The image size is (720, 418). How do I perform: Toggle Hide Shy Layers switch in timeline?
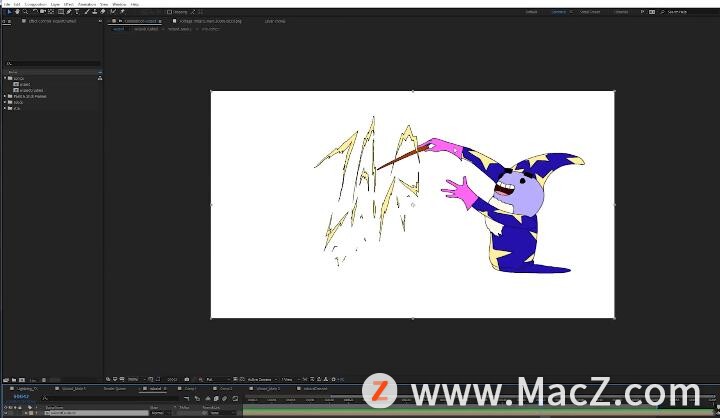(207, 398)
